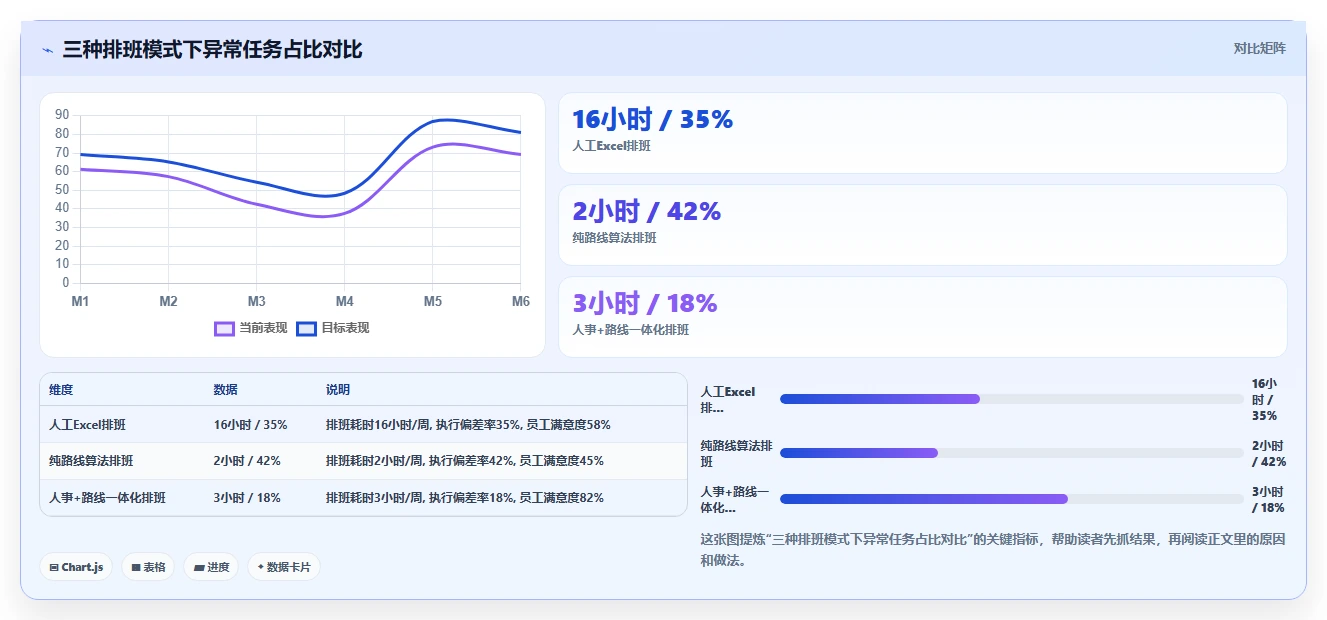Click the 表格 tag chip
Image resolution: width=1327 pixels, height=620 pixels.
point(148,567)
